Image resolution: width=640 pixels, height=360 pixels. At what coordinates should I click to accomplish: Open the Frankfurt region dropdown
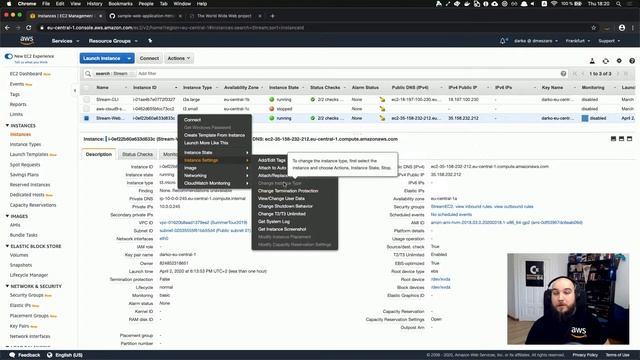578,41
